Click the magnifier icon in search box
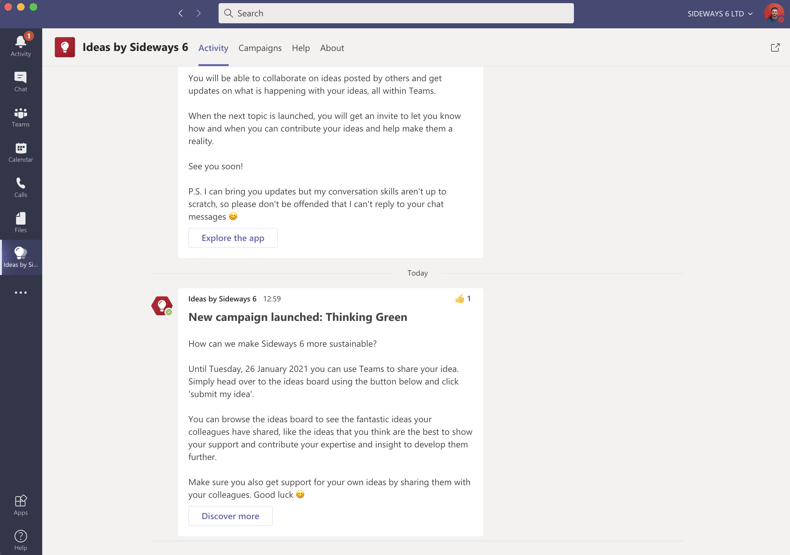 (x=228, y=13)
